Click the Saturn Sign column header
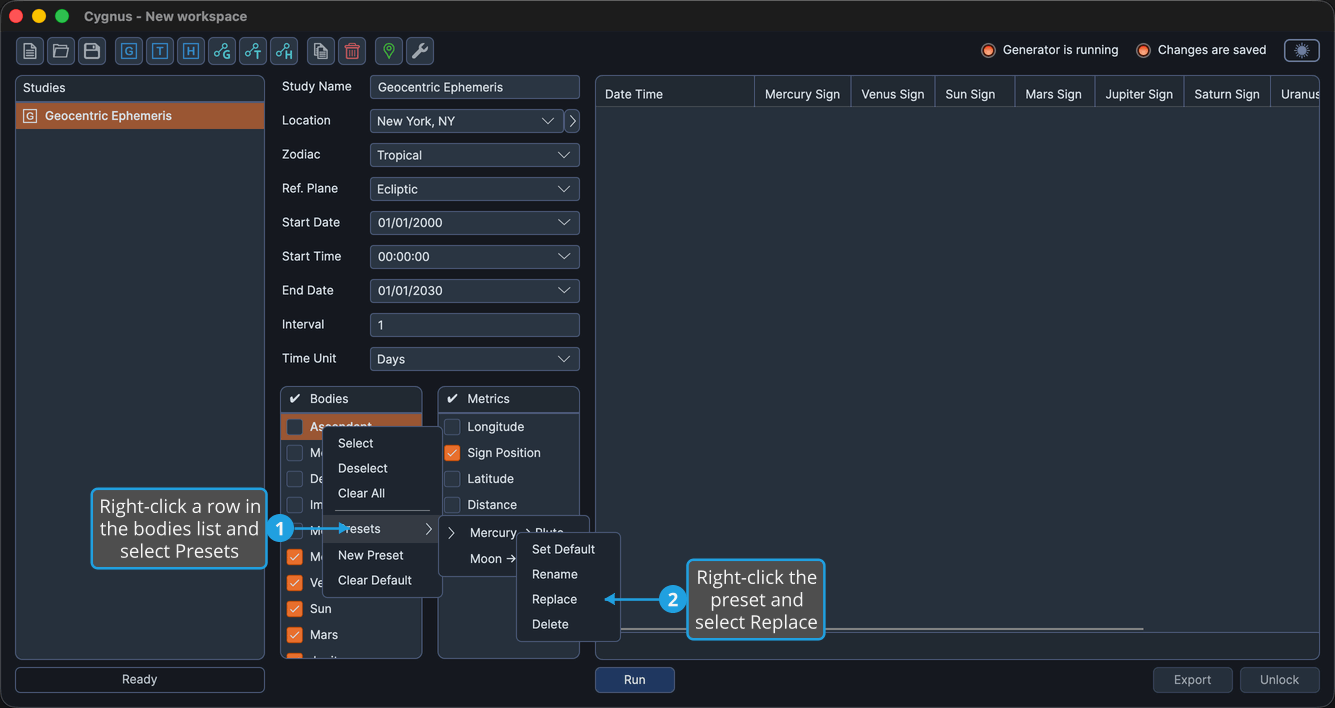Image resolution: width=1335 pixels, height=708 pixels. [1227, 94]
